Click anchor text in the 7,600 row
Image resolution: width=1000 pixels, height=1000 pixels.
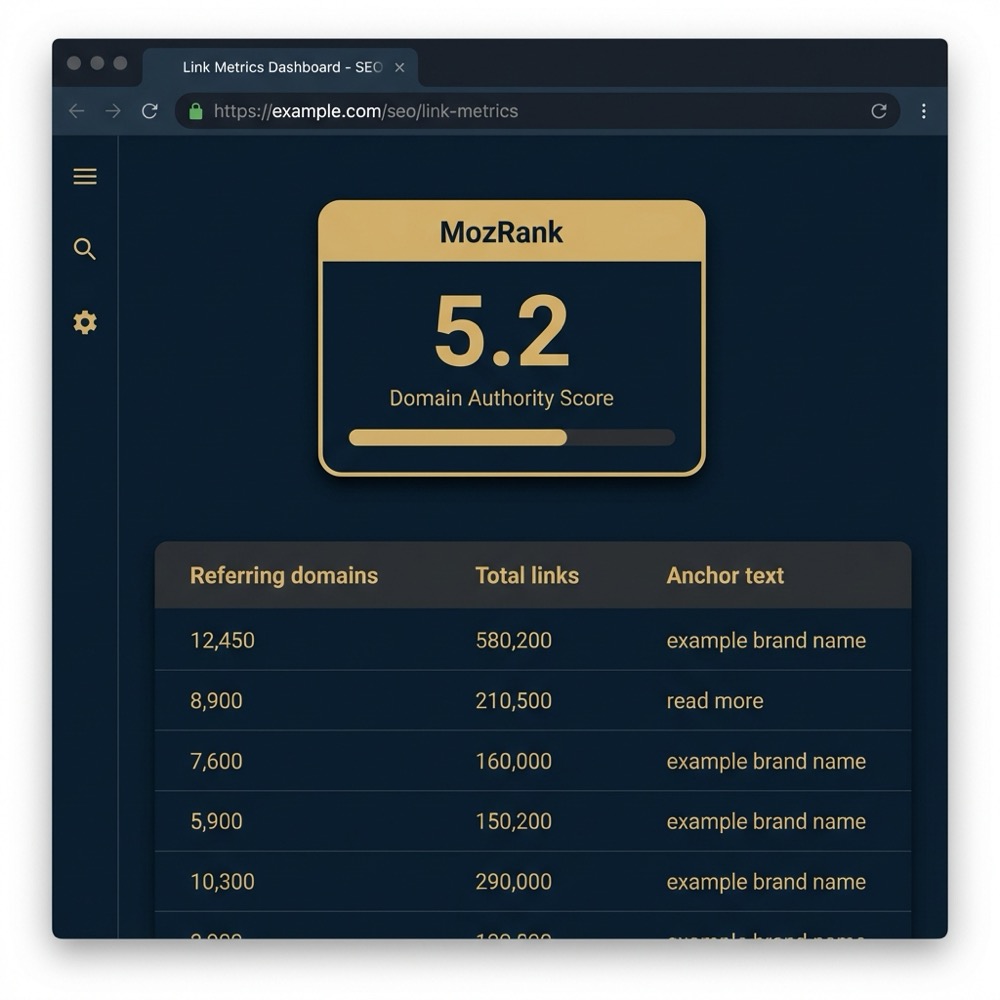pyautogui.click(x=766, y=761)
